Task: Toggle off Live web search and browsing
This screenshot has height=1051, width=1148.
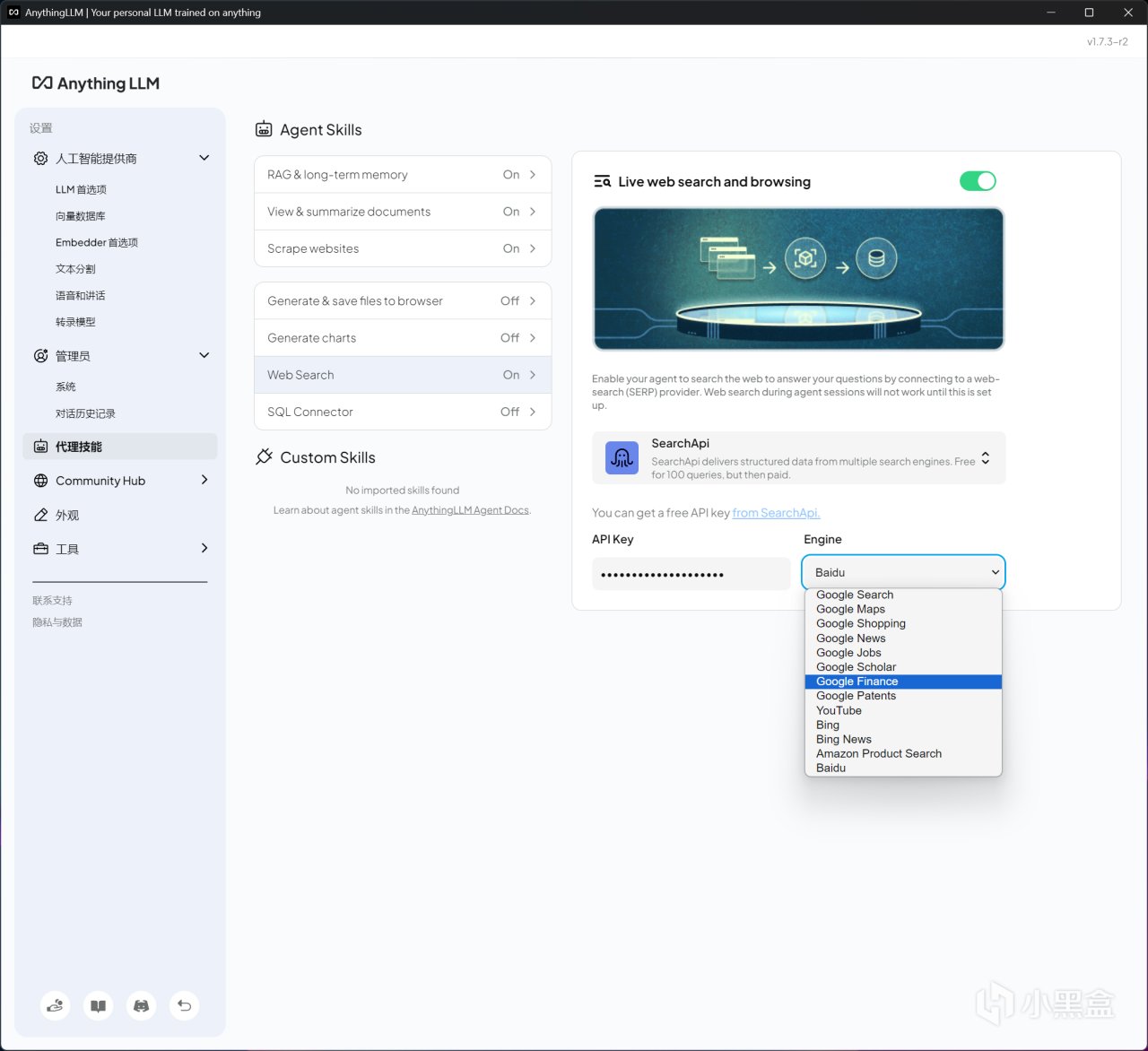Action: (978, 181)
